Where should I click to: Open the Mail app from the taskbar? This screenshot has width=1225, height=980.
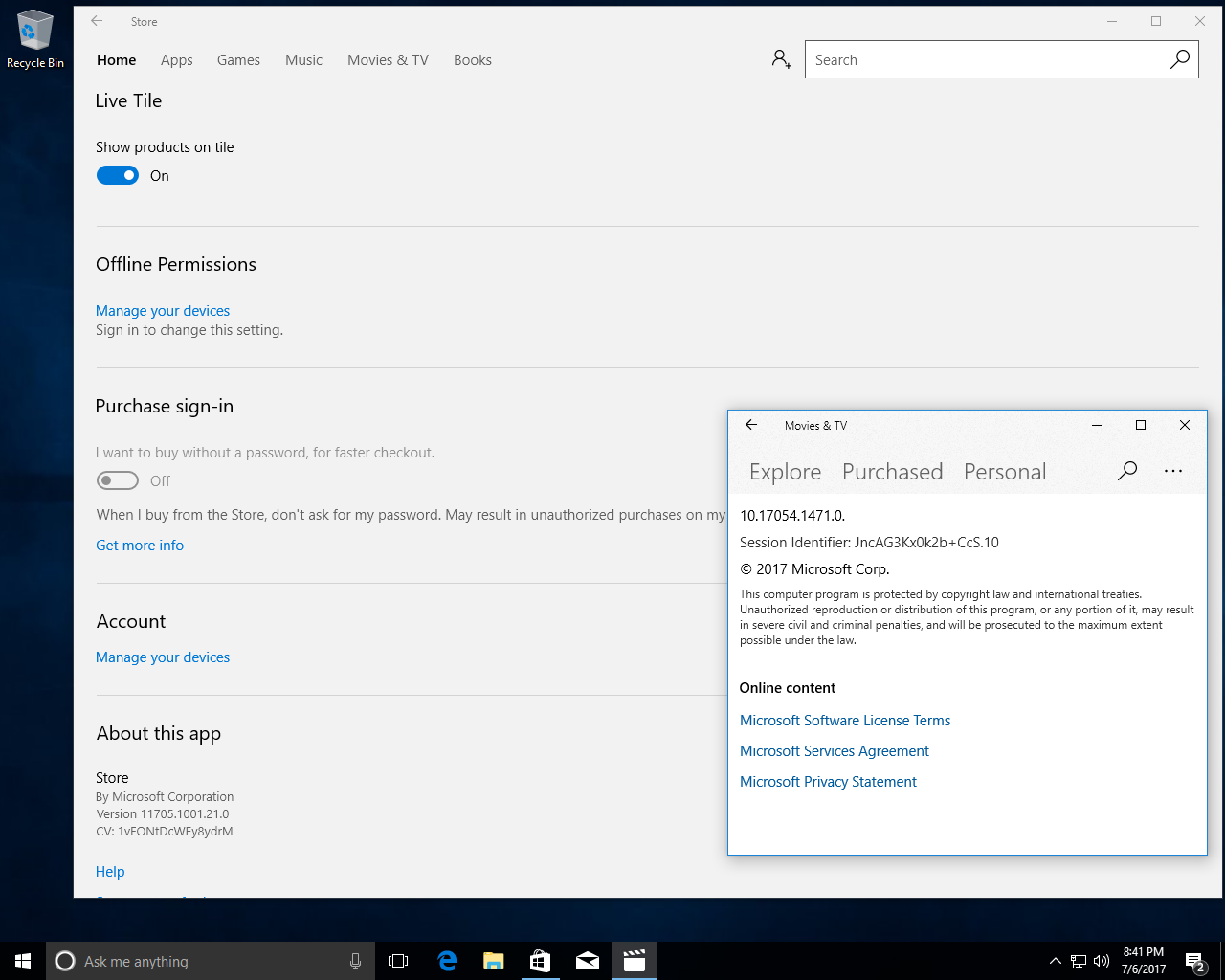tap(587, 961)
